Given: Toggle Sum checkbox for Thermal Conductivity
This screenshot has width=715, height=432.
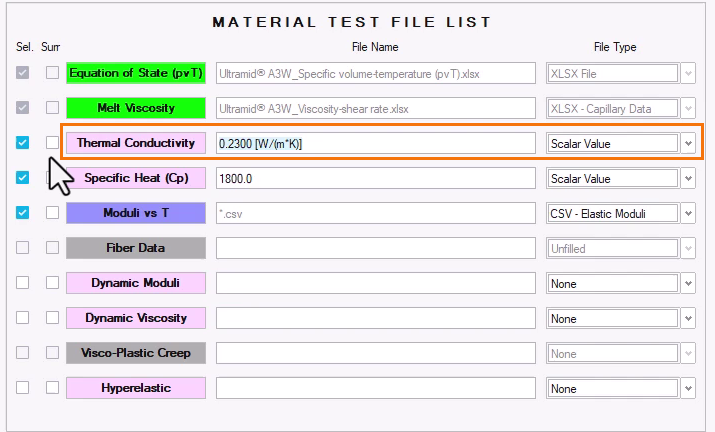Looking at the screenshot, I should [x=52, y=143].
